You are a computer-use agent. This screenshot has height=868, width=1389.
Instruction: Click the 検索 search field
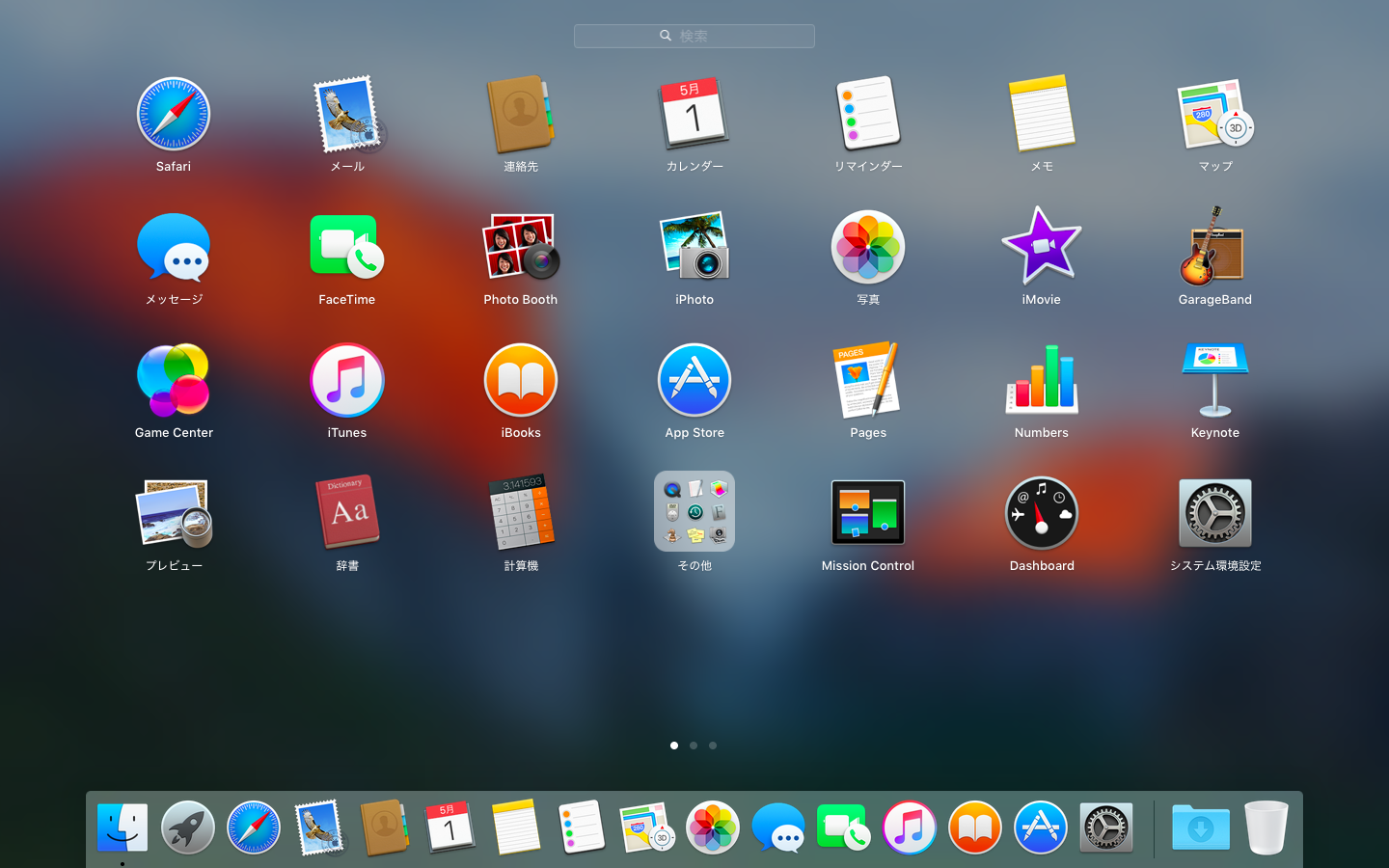[x=694, y=36]
